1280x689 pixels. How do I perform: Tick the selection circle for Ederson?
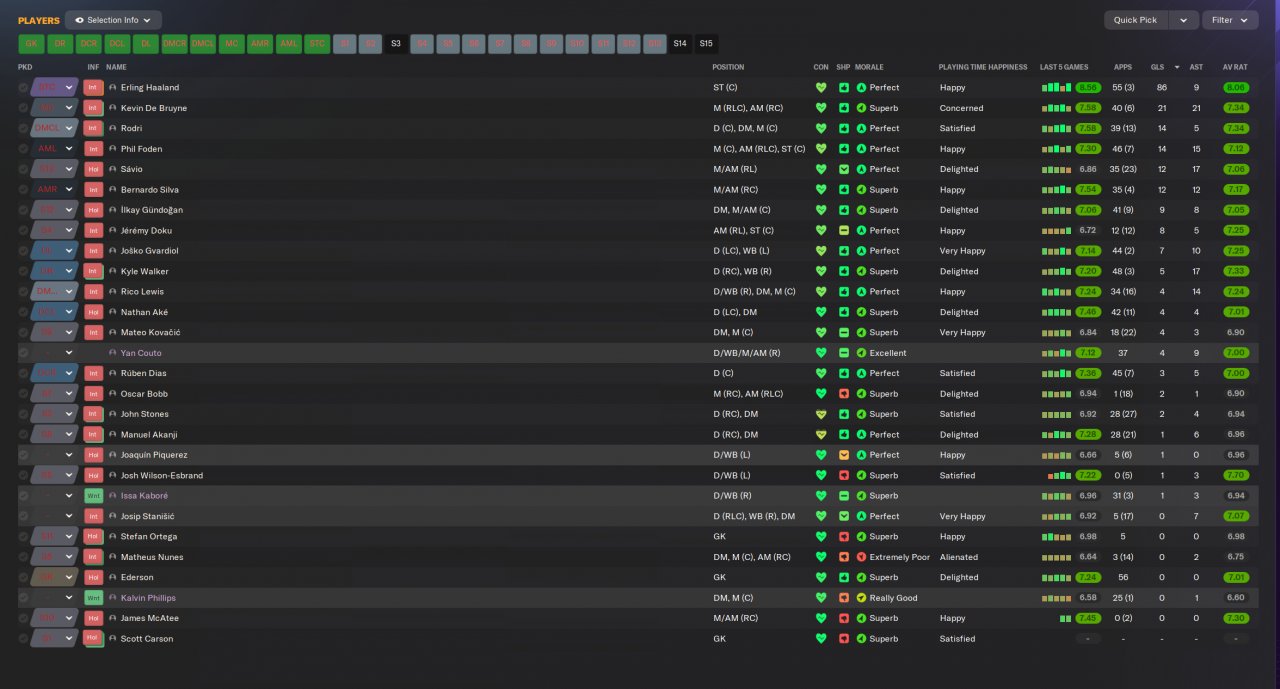click(23, 577)
